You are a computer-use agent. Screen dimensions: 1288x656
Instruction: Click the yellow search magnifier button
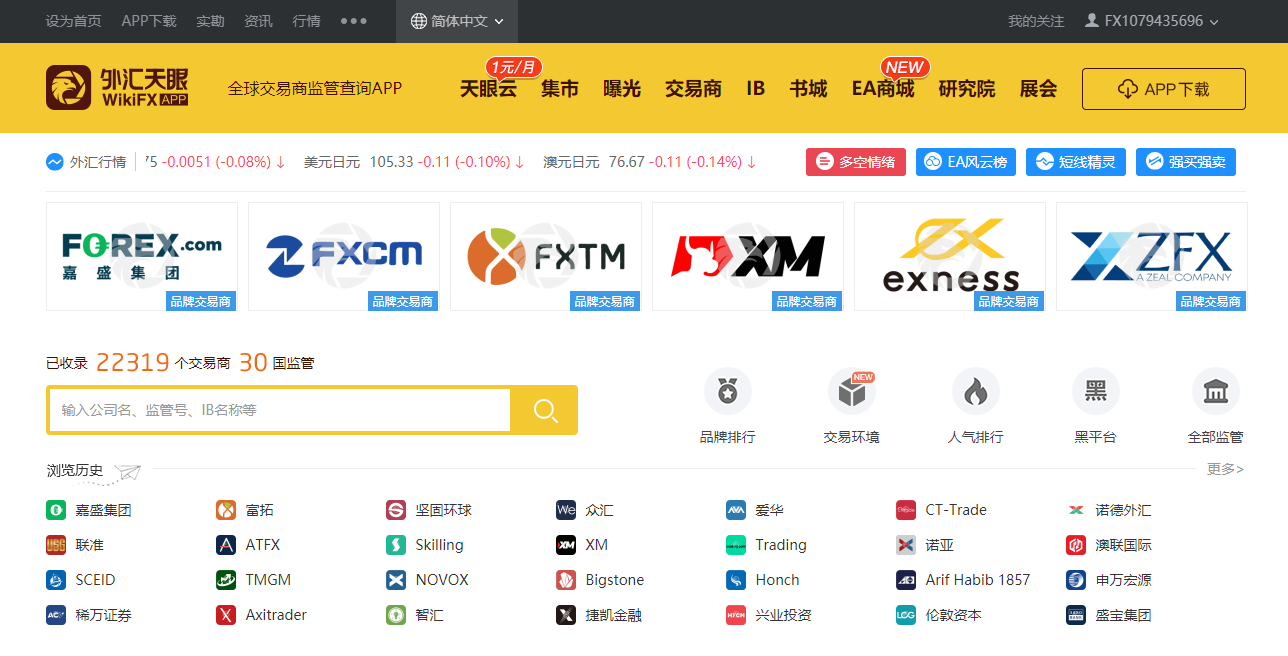pos(544,410)
